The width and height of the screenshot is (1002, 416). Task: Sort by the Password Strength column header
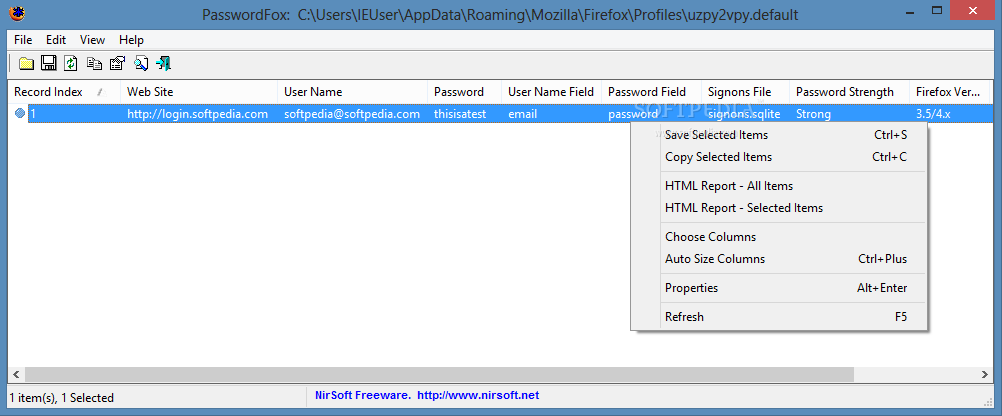[x=849, y=92]
